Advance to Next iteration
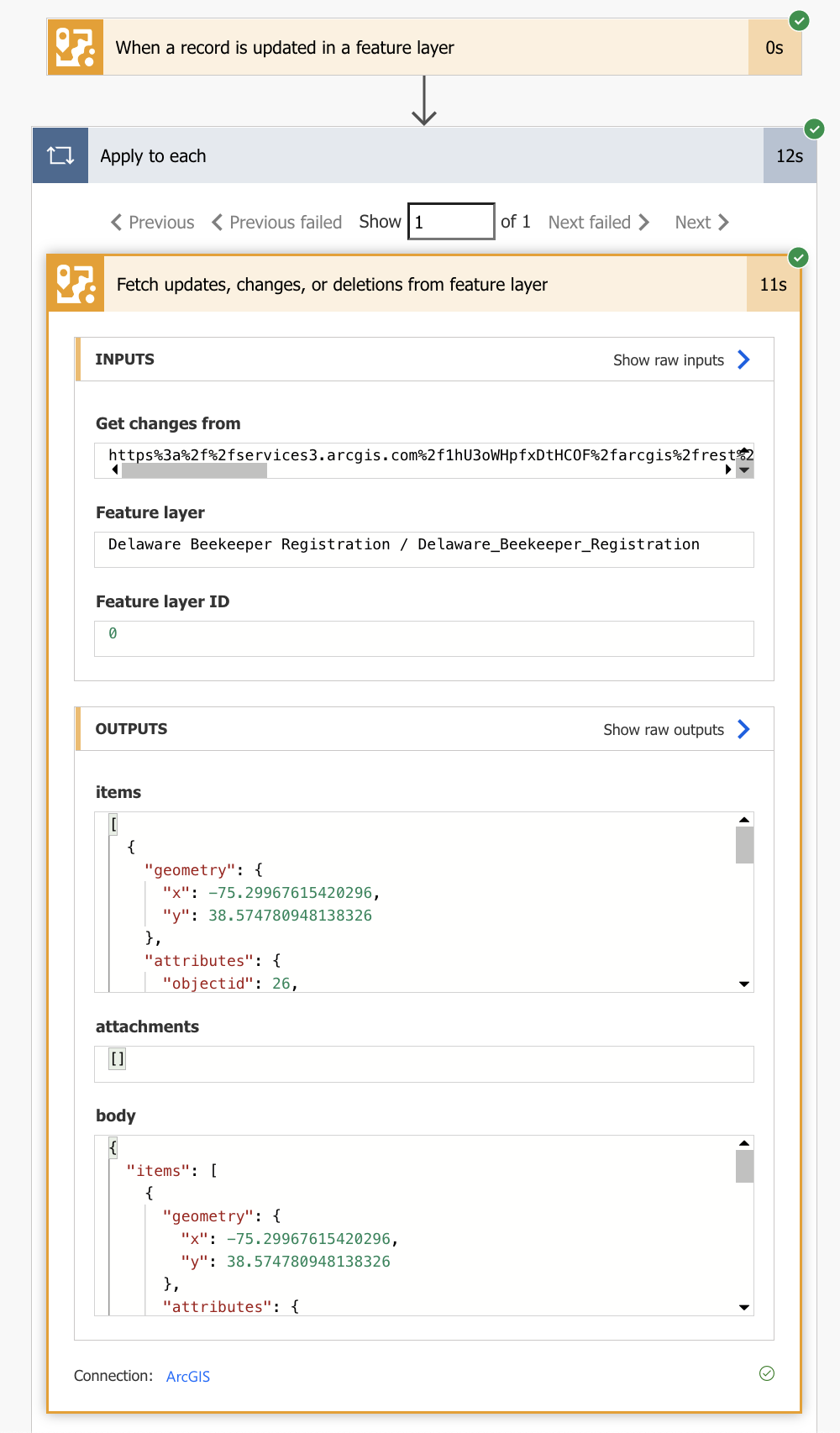Image resolution: width=840 pixels, height=1433 pixels. [x=701, y=223]
